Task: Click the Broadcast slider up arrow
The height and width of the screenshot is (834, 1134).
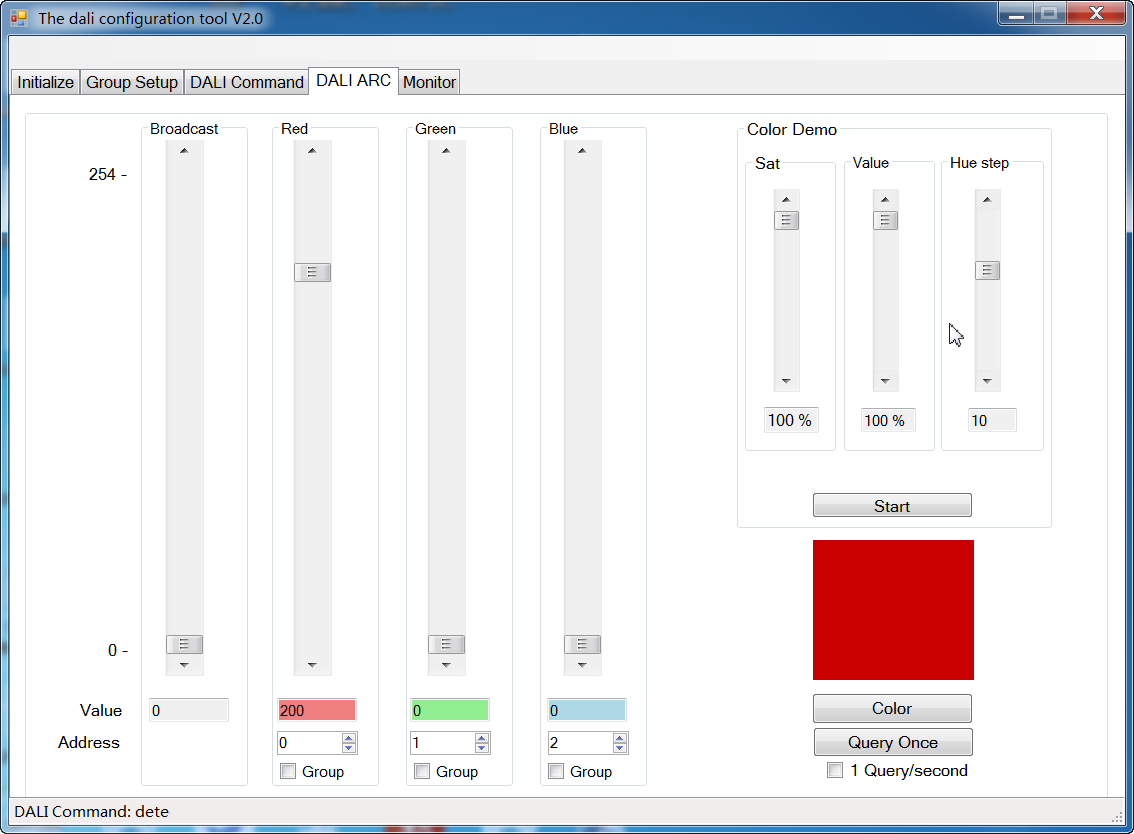Action: (x=184, y=151)
